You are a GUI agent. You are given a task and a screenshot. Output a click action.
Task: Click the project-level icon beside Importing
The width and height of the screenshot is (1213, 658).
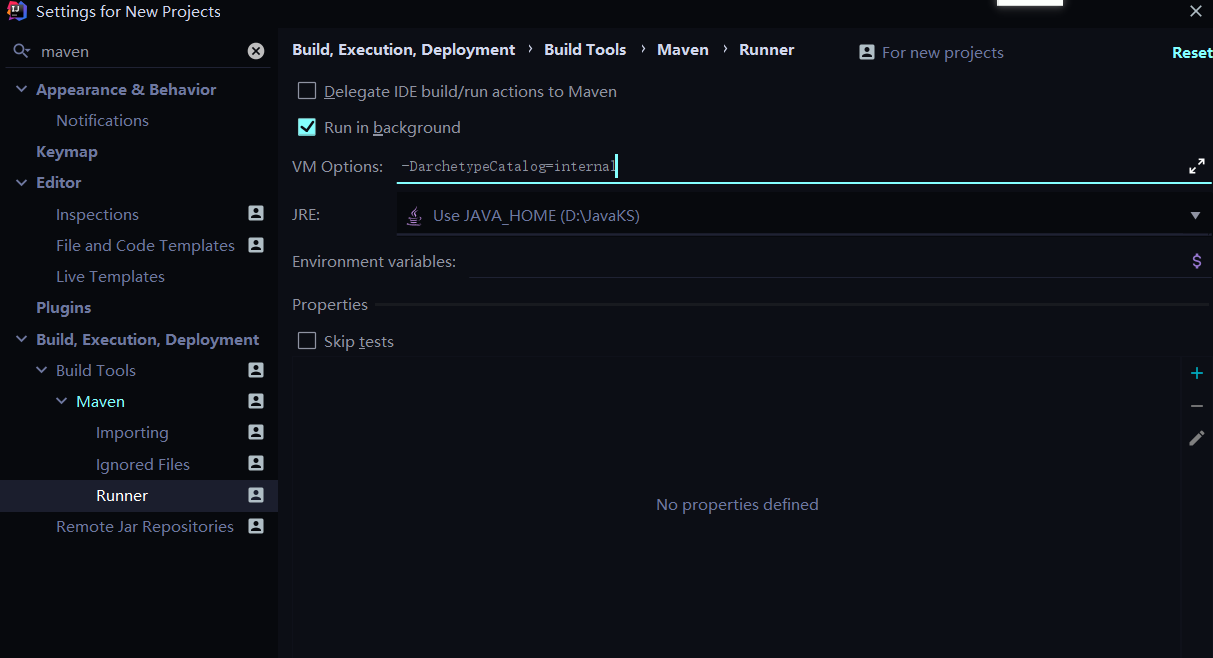click(256, 432)
